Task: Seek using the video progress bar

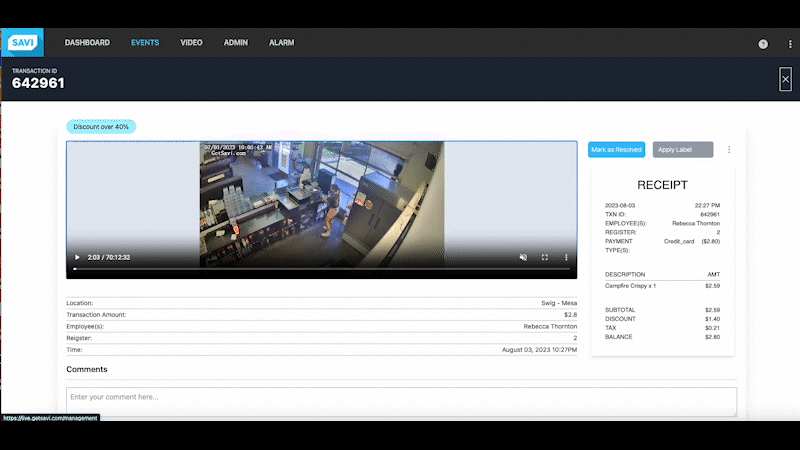Action: (321, 269)
